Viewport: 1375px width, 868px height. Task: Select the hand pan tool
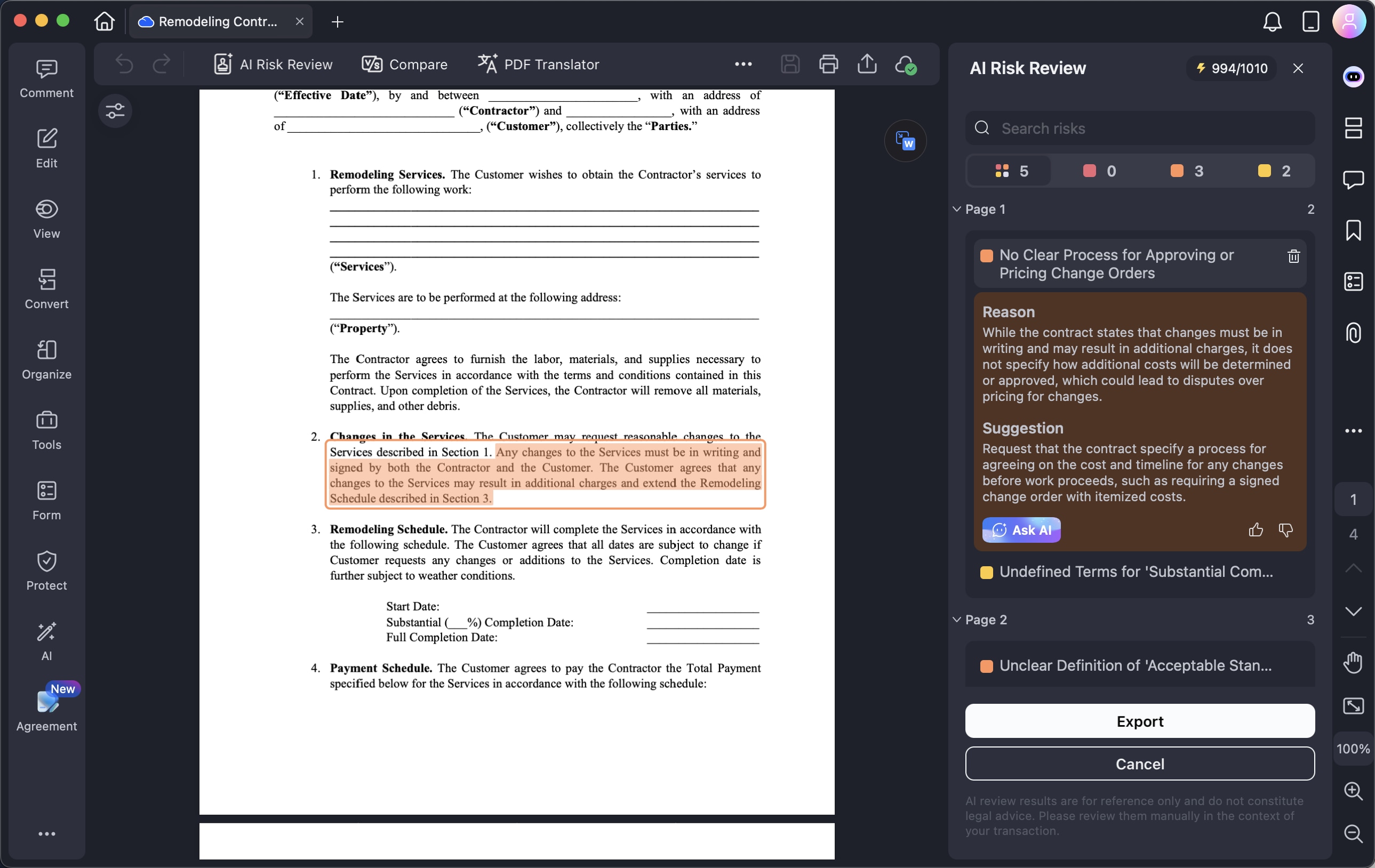tap(1353, 663)
